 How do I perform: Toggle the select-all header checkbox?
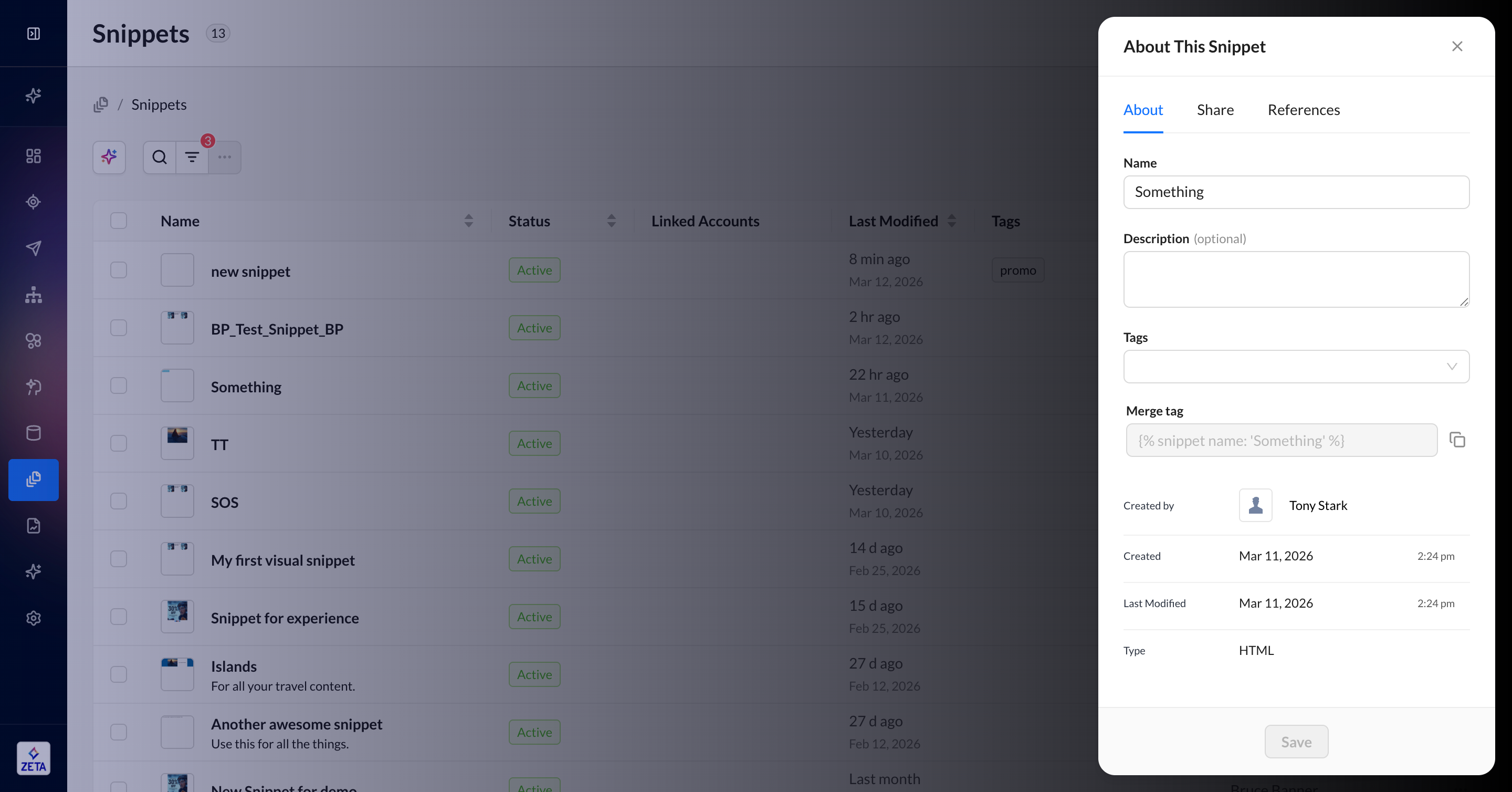119,220
